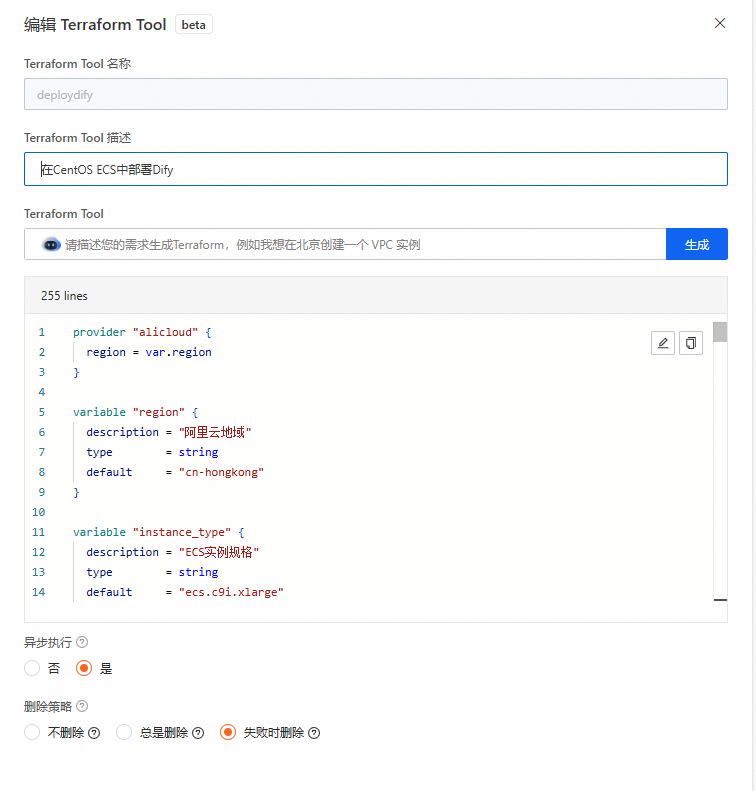Click the closing brace on line 3
Viewport: 756px width, 791px height.
(76, 372)
